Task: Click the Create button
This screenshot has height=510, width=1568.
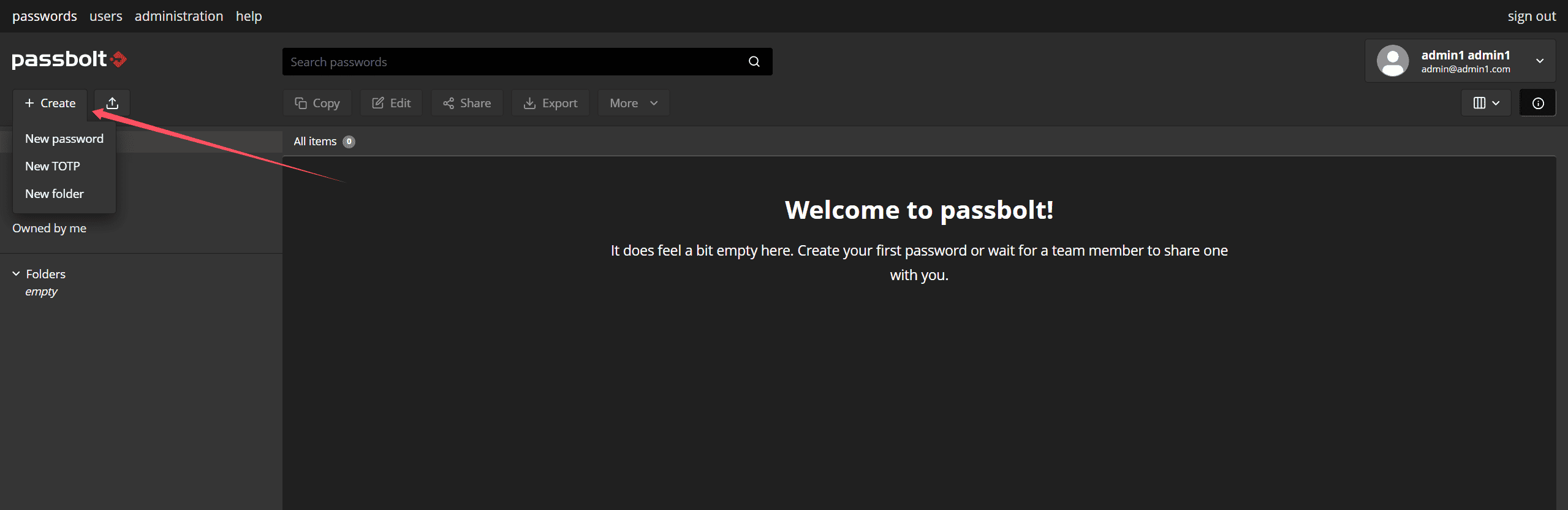Action: click(50, 103)
